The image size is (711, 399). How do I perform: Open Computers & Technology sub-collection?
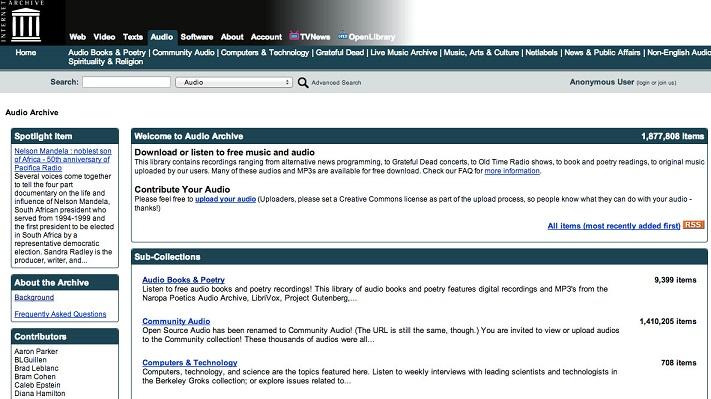(x=190, y=363)
